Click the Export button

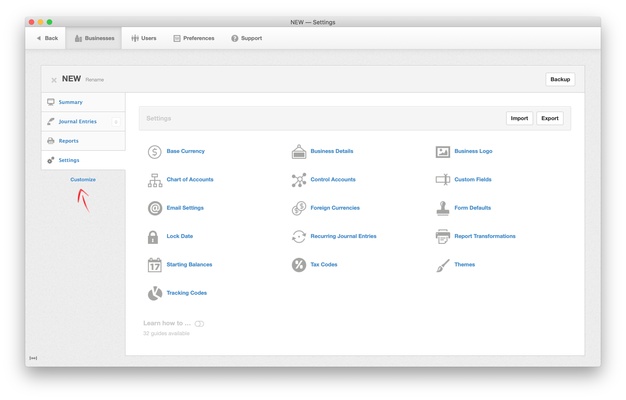(550, 118)
